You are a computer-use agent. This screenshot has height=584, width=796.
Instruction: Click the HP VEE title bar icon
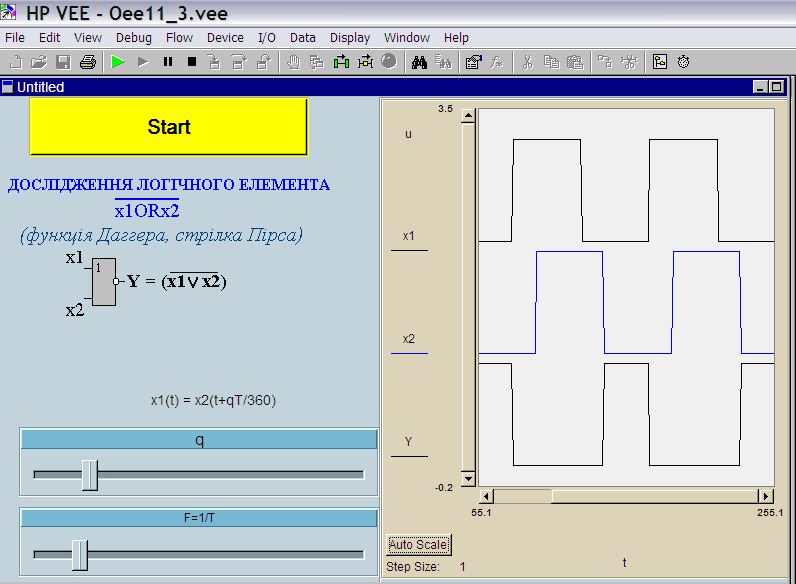(8, 12)
